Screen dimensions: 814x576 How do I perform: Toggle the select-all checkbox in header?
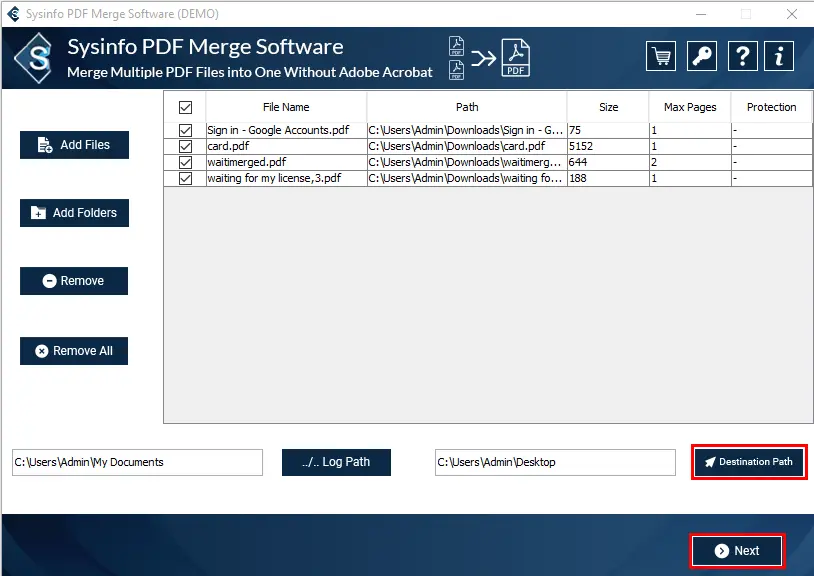[185, 107]
